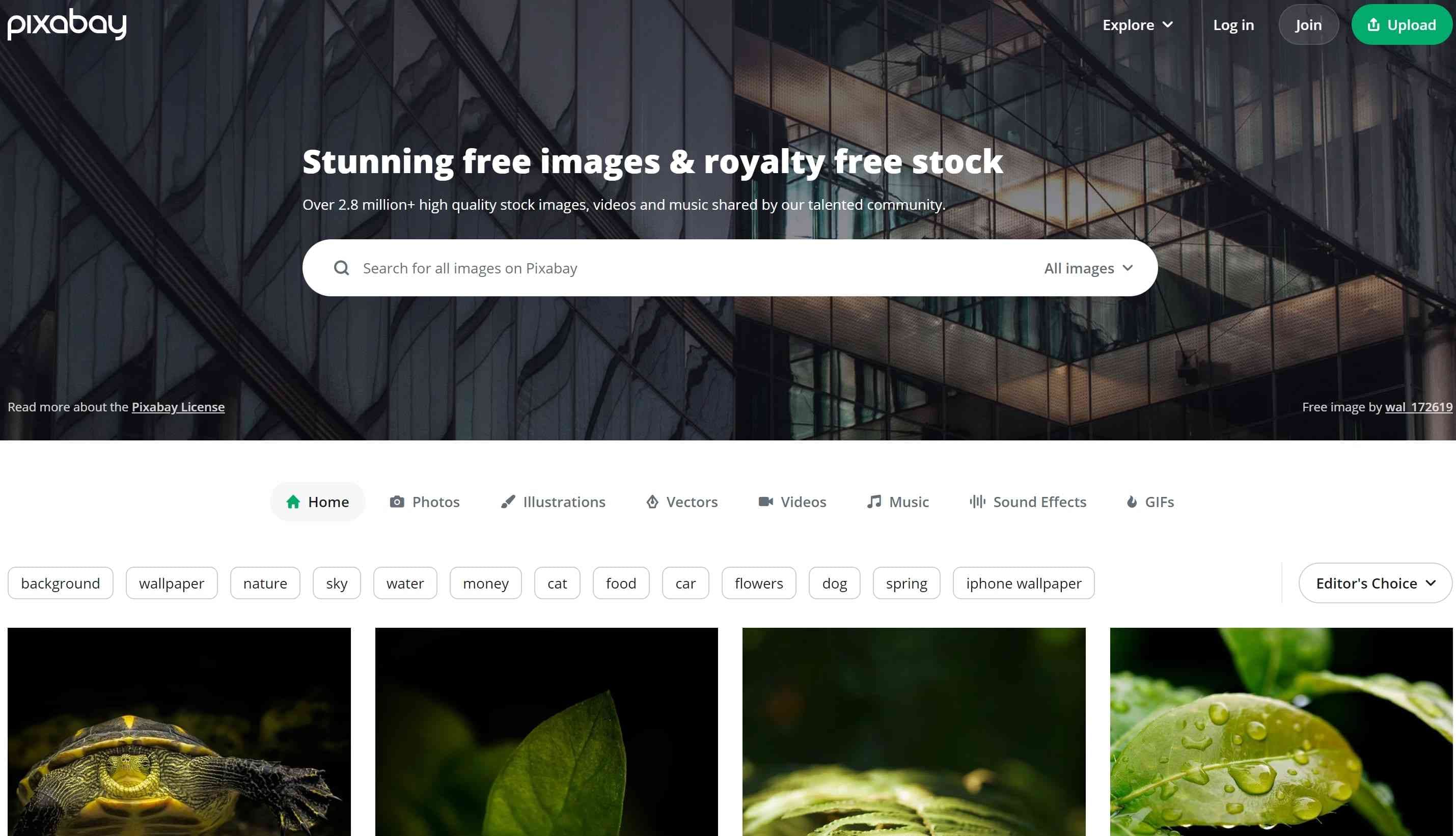Click the Videos tab icon
This screenshot has width=1456, height=836.
(765, 501)
